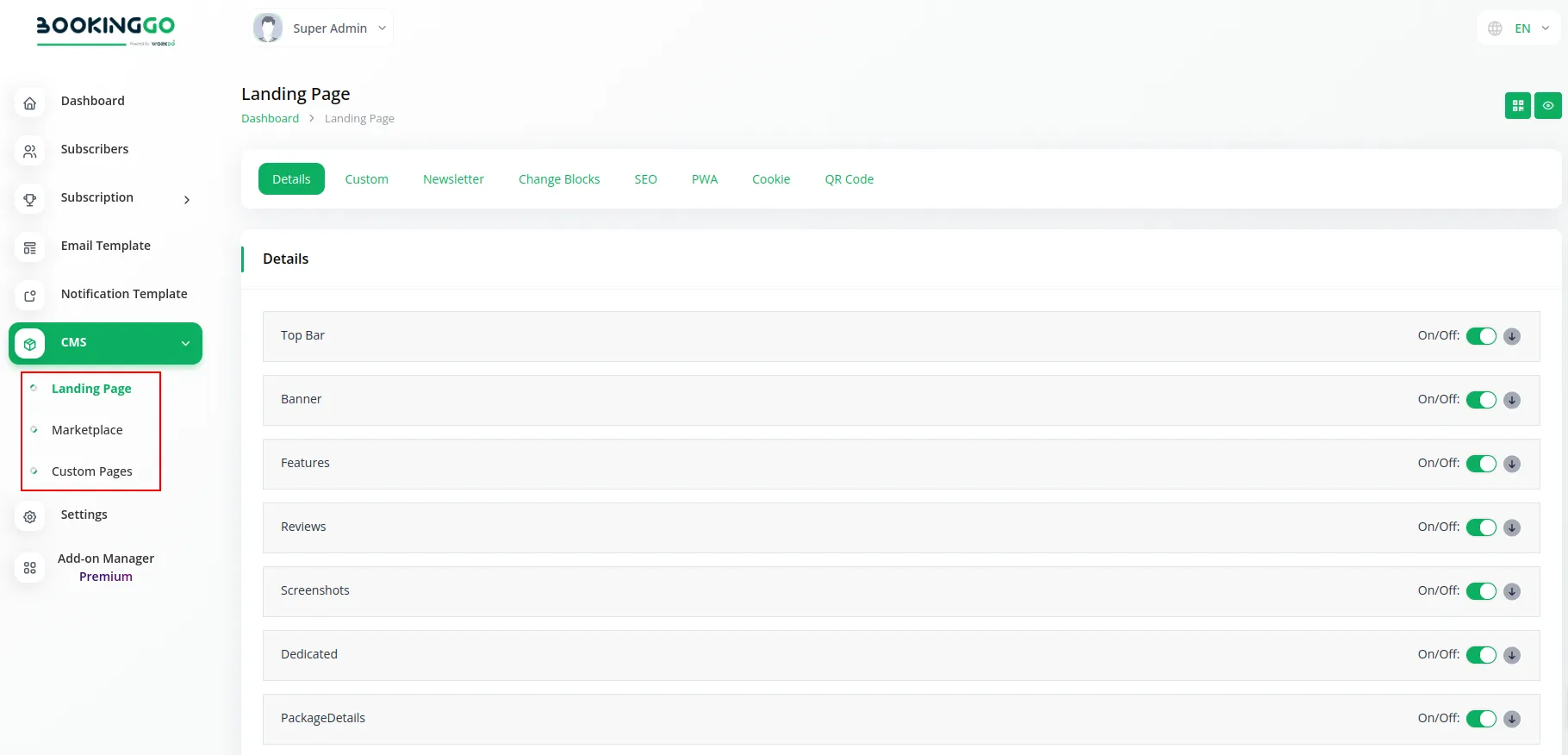Switch off the Reviews toggle
1568x755 pixels.
coord(1481,527)
